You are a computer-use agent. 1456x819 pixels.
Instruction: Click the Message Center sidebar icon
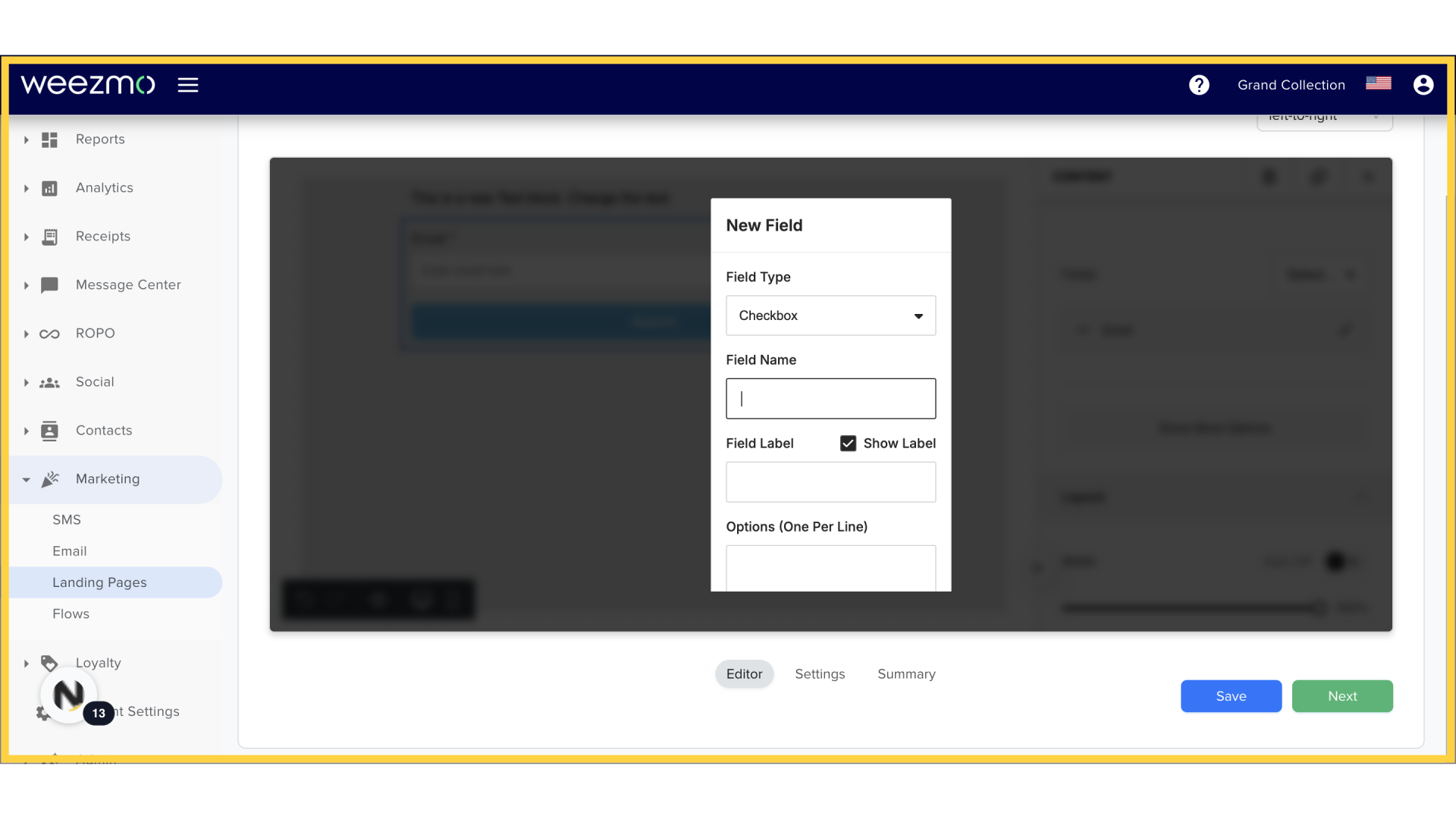coord(49,284)
